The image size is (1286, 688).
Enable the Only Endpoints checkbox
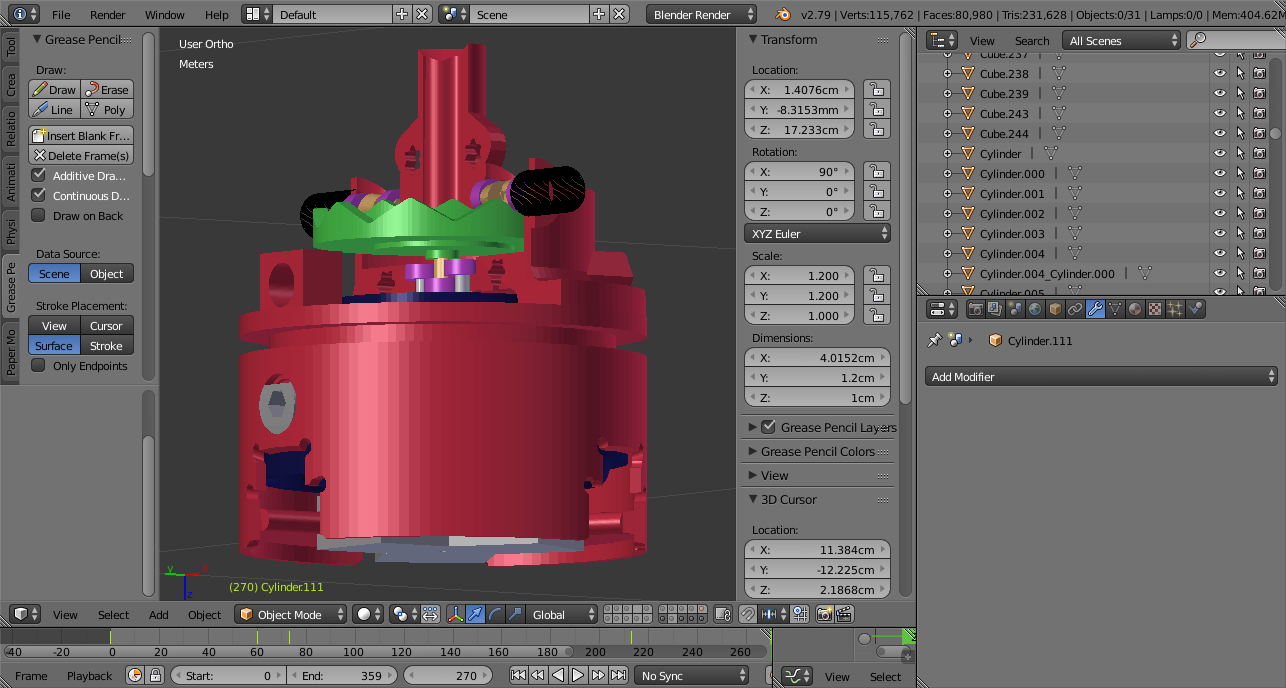tap(39, 365)
